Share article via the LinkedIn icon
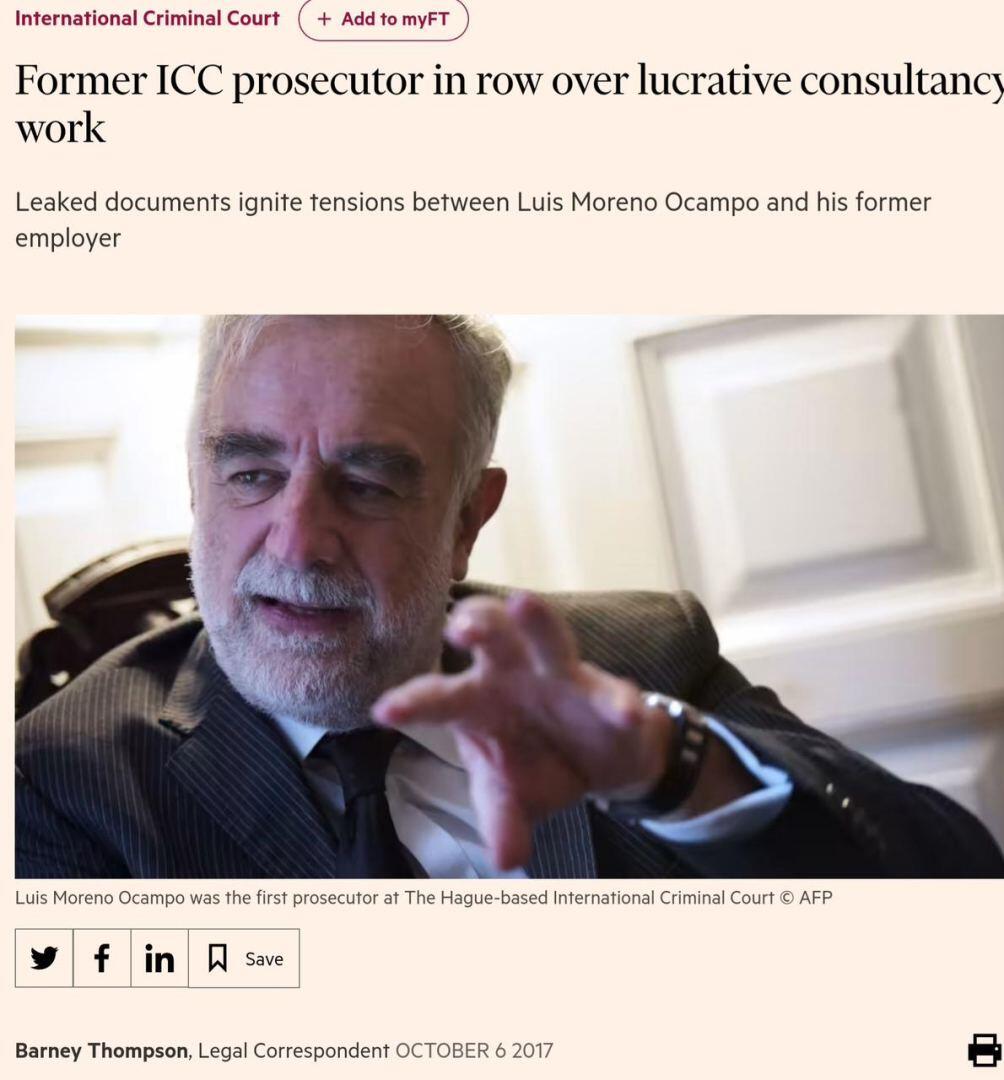The width and height of the screenshot is (1004, 1080). pos(159,958)
